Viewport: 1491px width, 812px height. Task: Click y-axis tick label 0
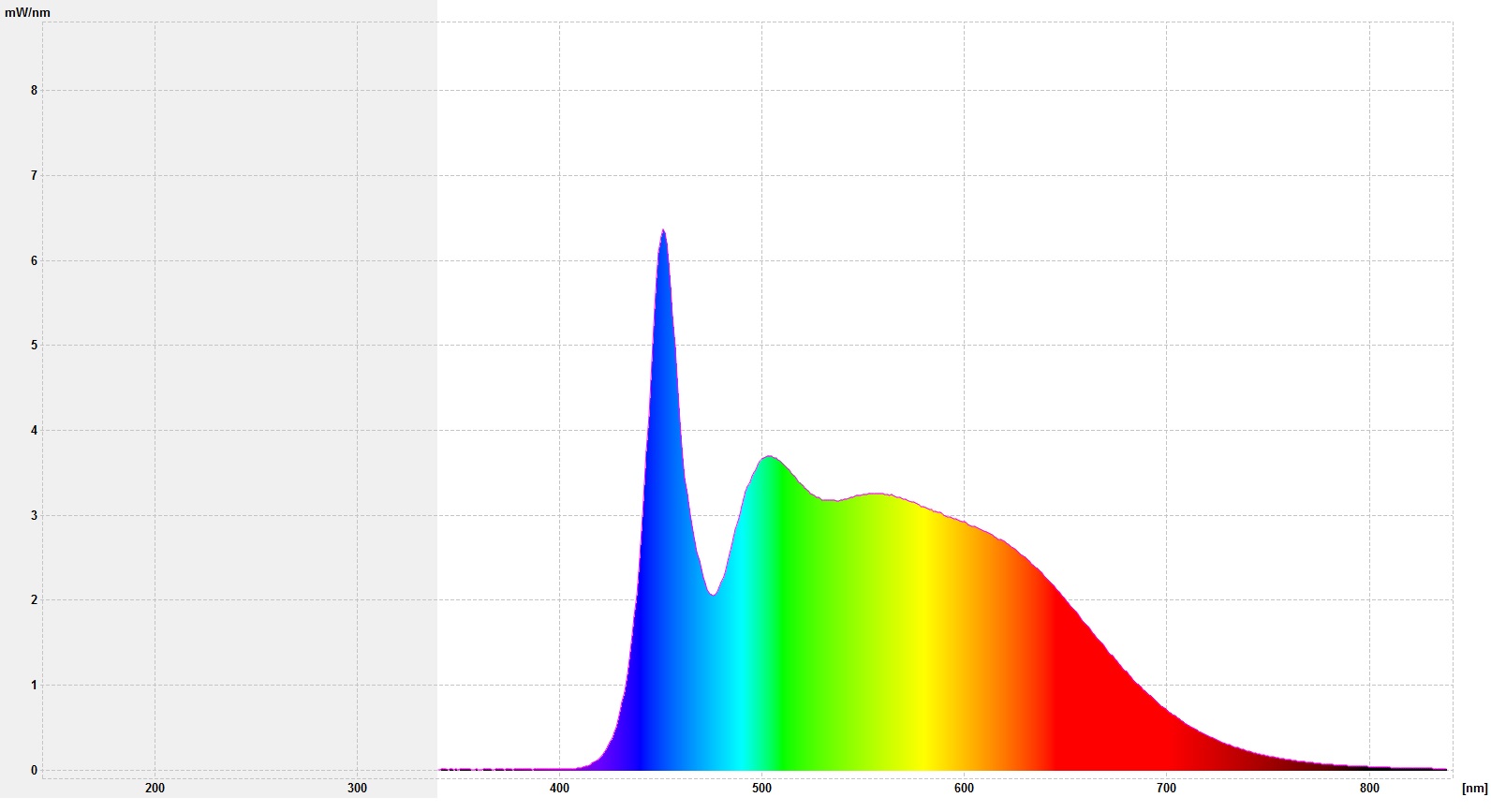click(x=35, y=770)
